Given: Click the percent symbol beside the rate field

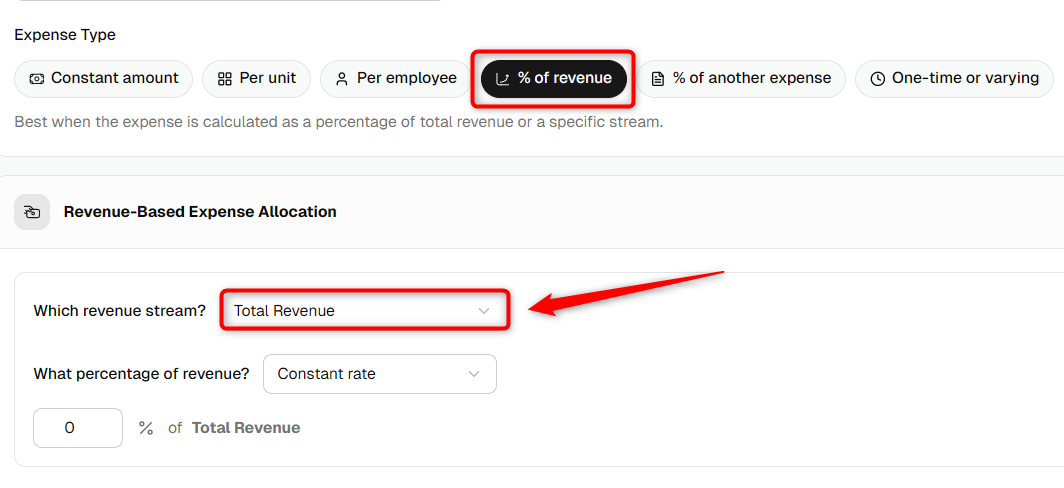Looking at the screenshot, I should coord(146,428).
